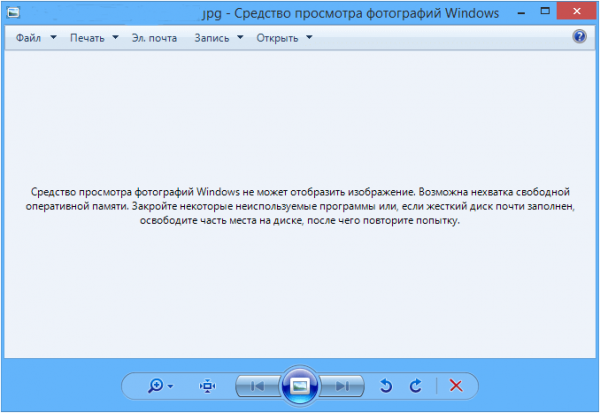
Task: Expand the Печать dropdown arrow
Action: [x=115, y=38]
